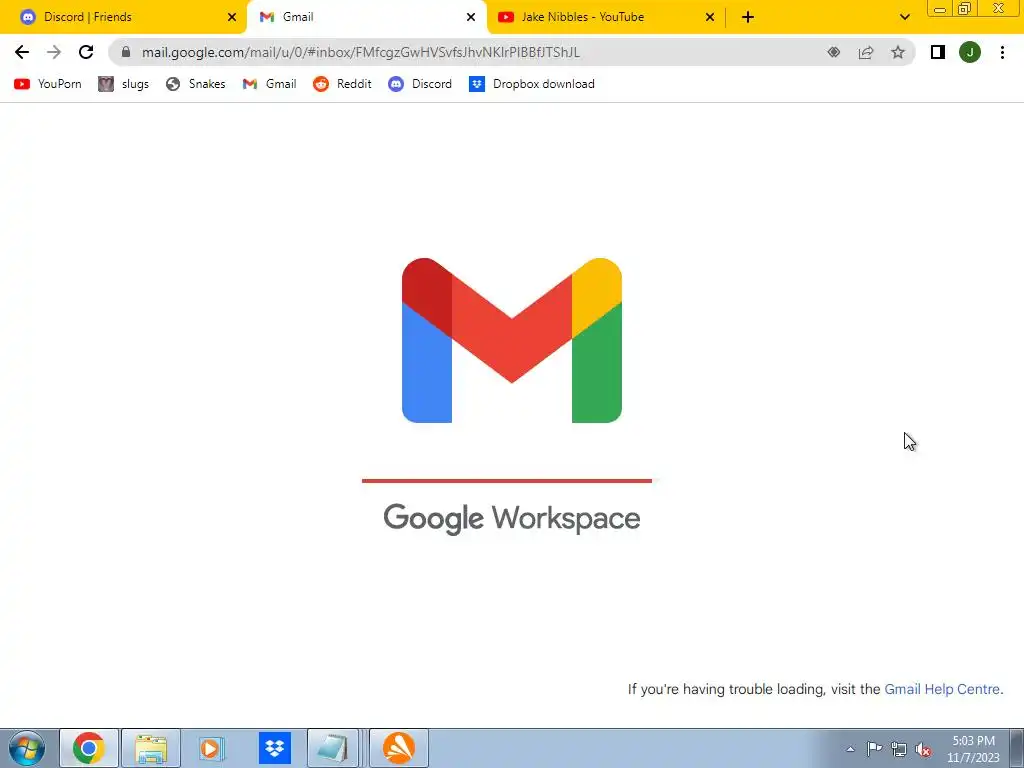1024x768 pixels.
Task: Close the Jake Nibbles YouTube tab
Action: pyautogui.click(x=710, y=17)
